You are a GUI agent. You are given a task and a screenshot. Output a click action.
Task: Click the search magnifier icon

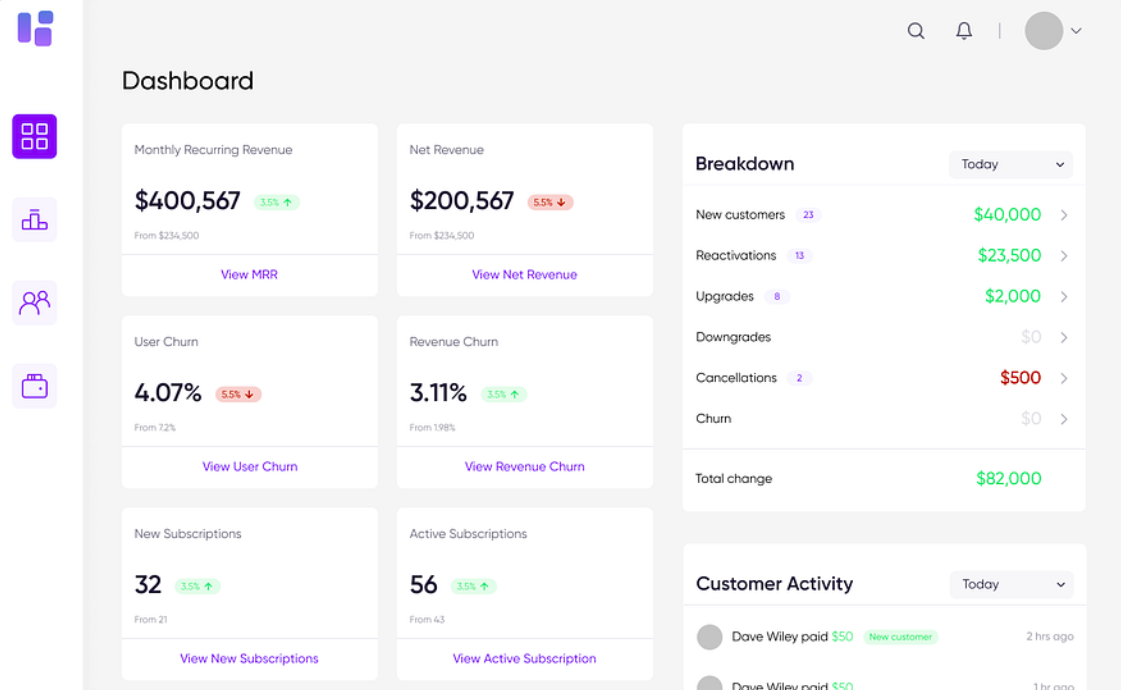coord(915,31)
